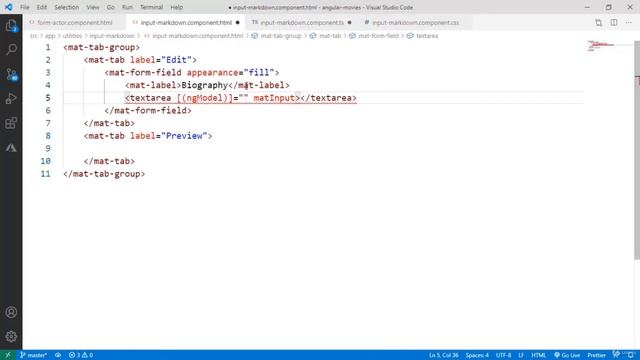This screenshot has height=360, width=640.
Task: Click the textarea breadcrumb
Action: tap(427, 36)
